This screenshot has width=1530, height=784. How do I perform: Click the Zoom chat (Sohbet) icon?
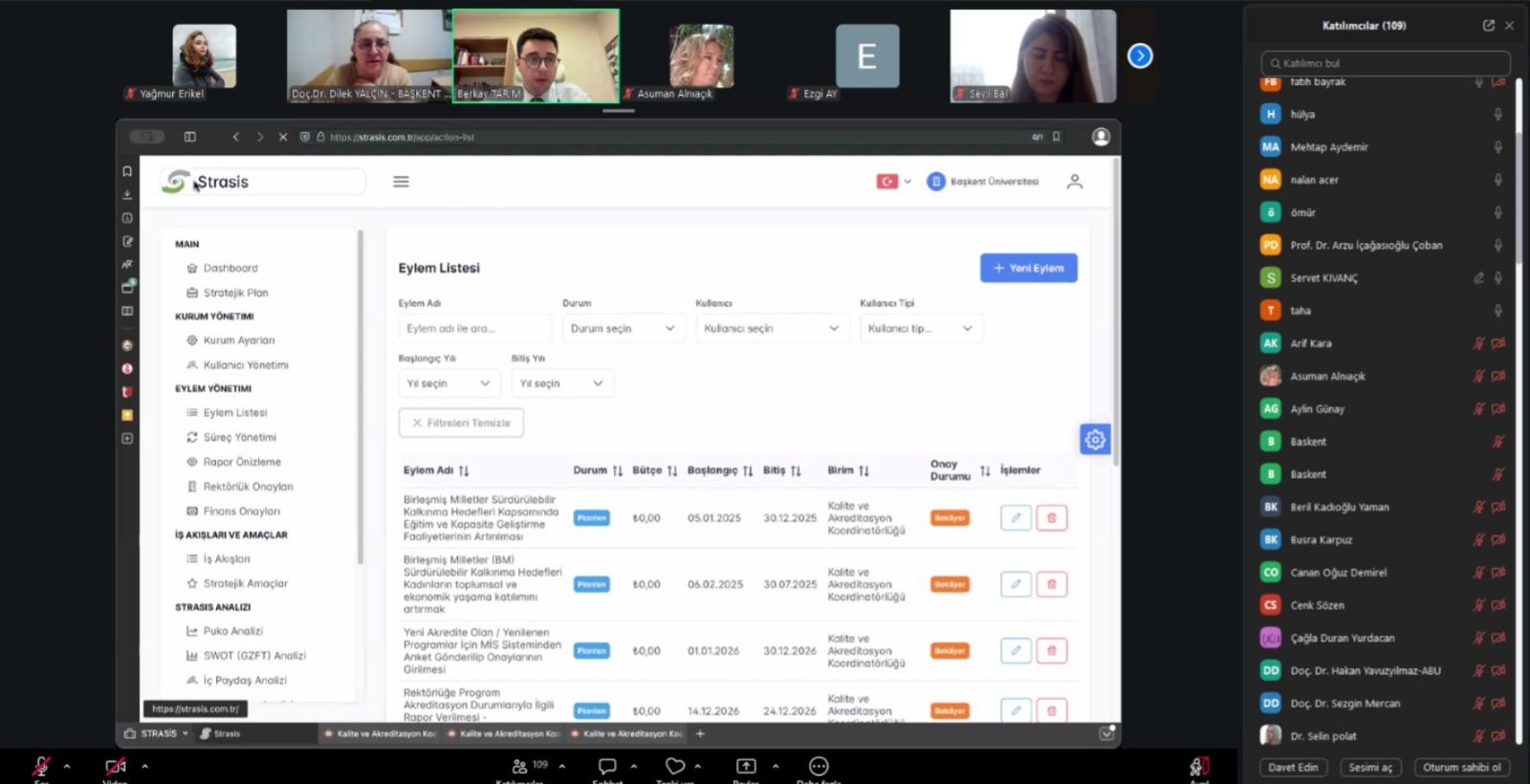[607, 766]
